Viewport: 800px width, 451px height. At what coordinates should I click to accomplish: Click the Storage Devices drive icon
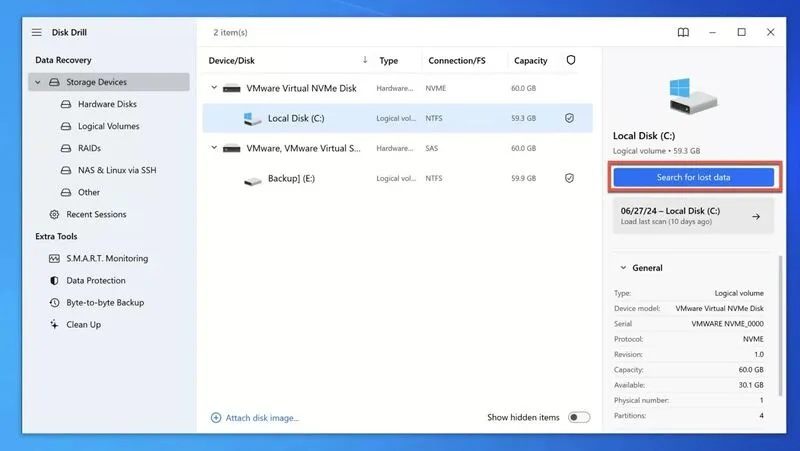[x=54, y=82]
